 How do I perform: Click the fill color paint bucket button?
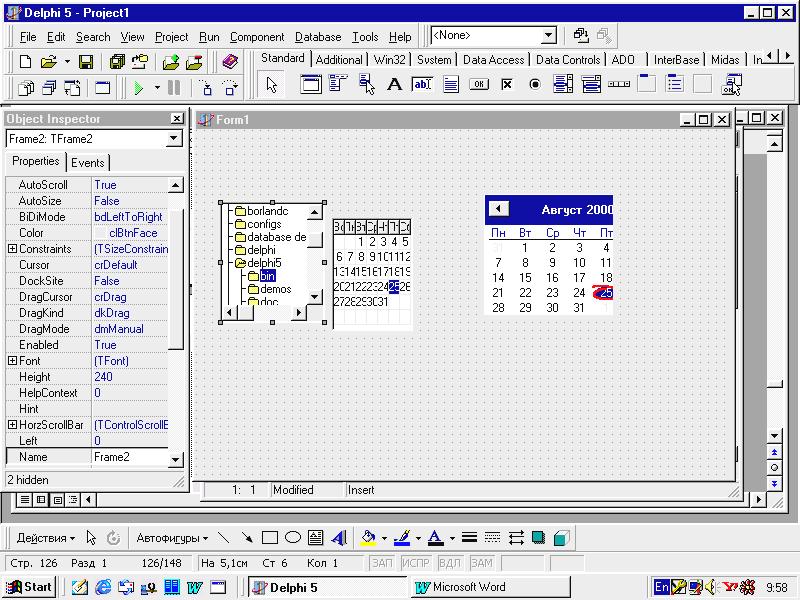click(x=368, y=538)
